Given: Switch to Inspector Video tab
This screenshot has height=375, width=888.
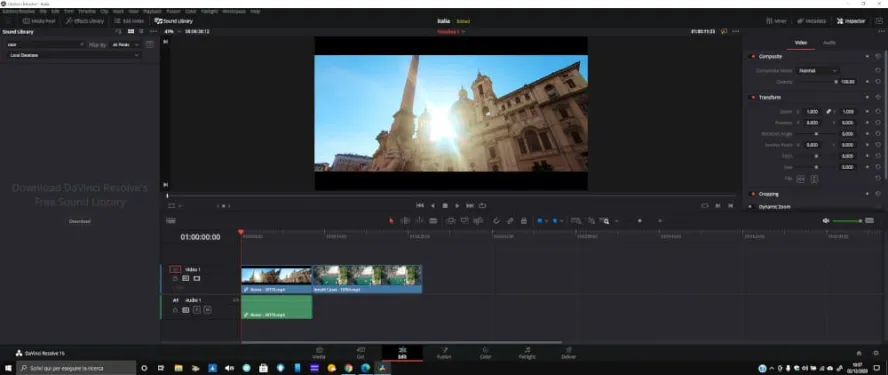Looking at the screenshot, I should pyautogui.click(x=800, y=42).
